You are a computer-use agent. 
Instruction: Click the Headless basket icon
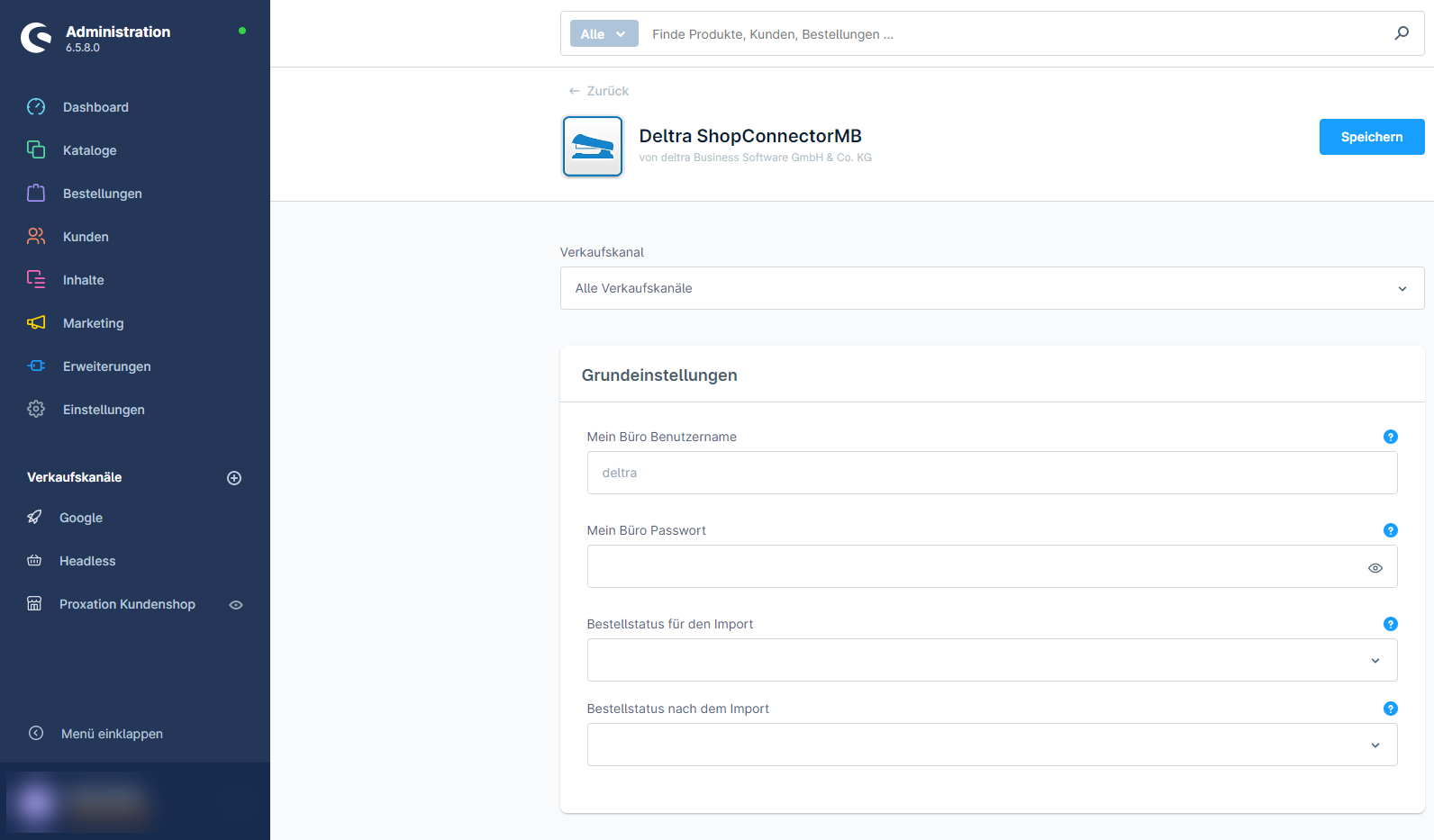[34, 560]
